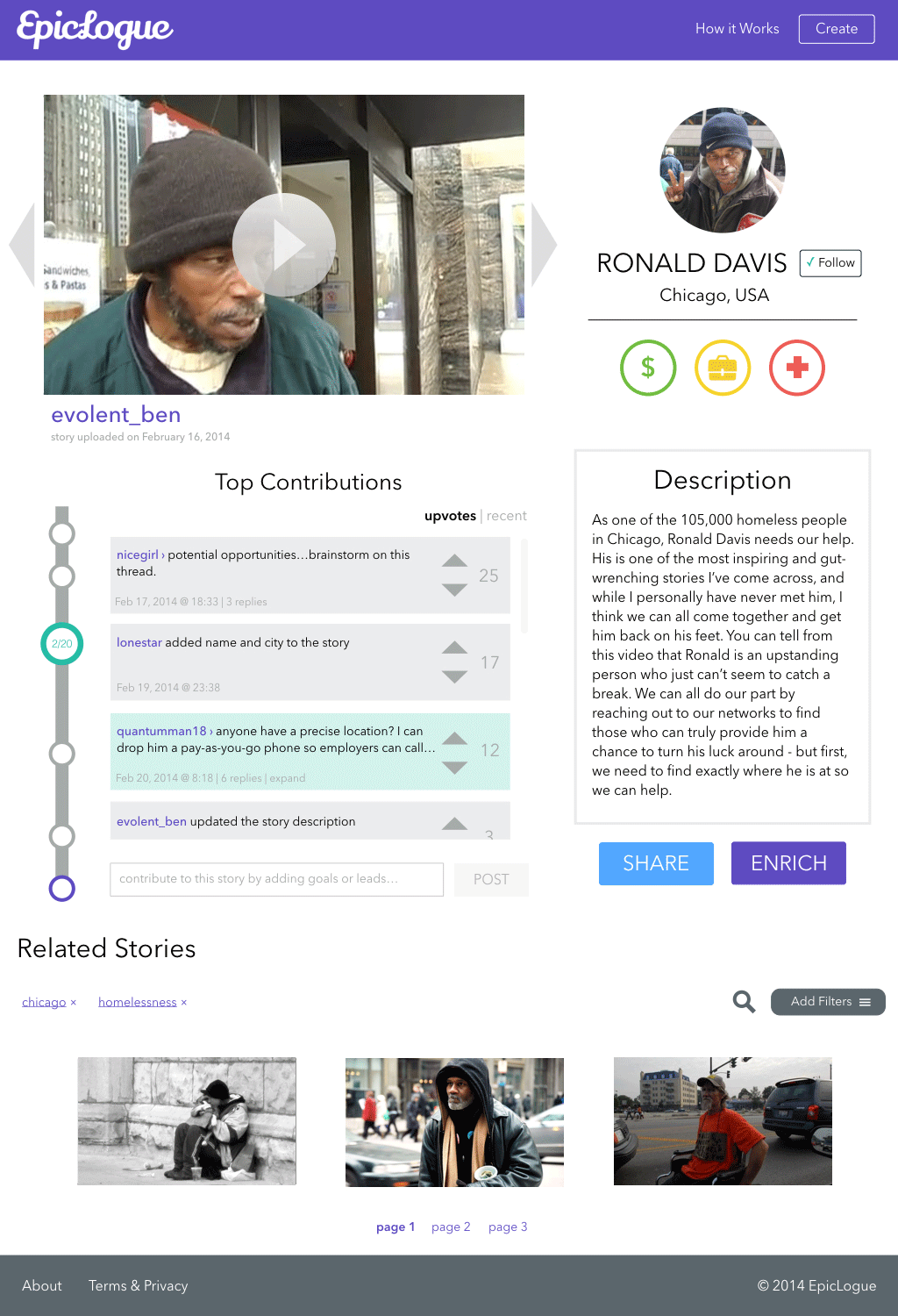This screenshot has height=1316, width=898.
Task: Click the green dollar donate icon
Action: [x=648, y=368]
